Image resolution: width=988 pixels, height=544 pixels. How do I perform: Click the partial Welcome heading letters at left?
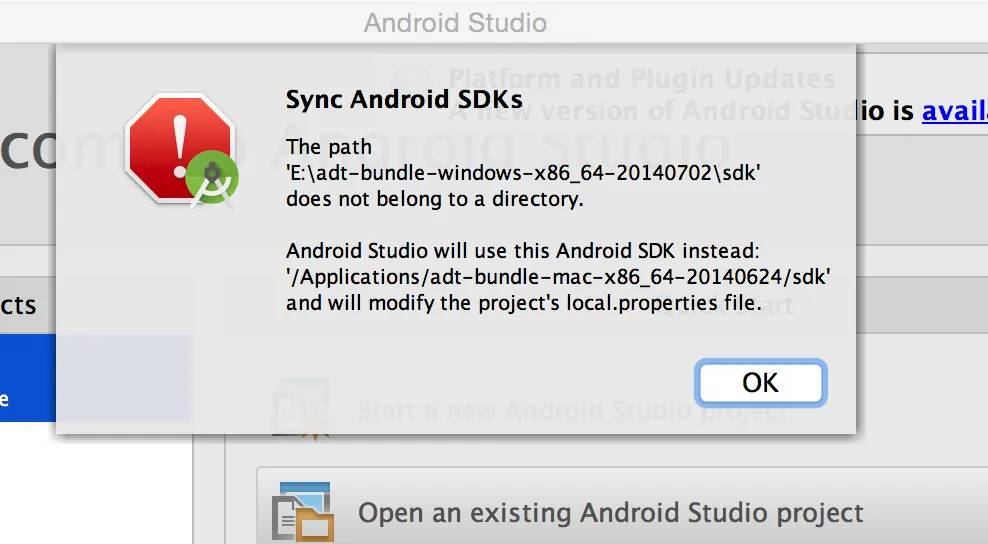coord(28,151)
